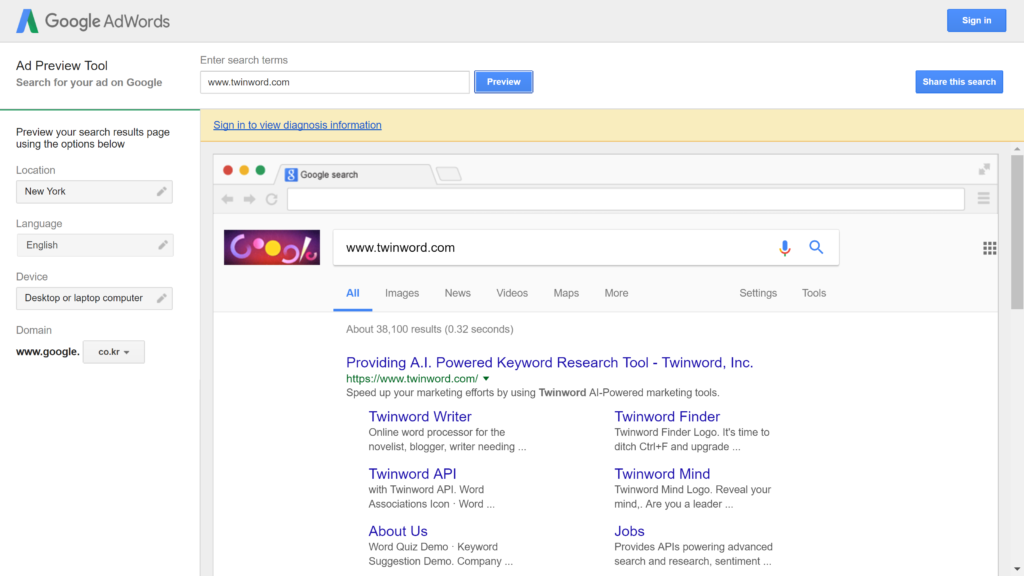Click the yellow window dot in preview
The image size is (1024, 576).
coord(244,170)
